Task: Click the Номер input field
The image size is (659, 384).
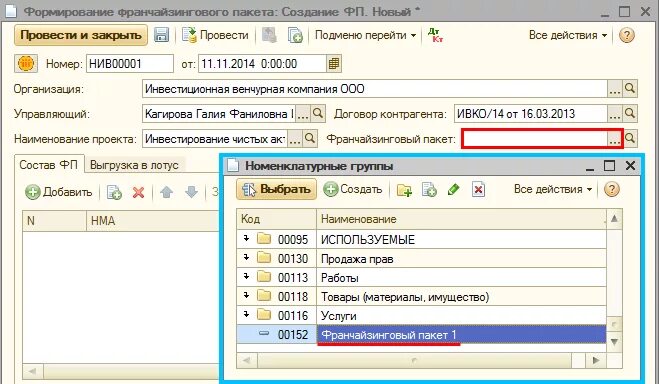Action: [130, 64]
